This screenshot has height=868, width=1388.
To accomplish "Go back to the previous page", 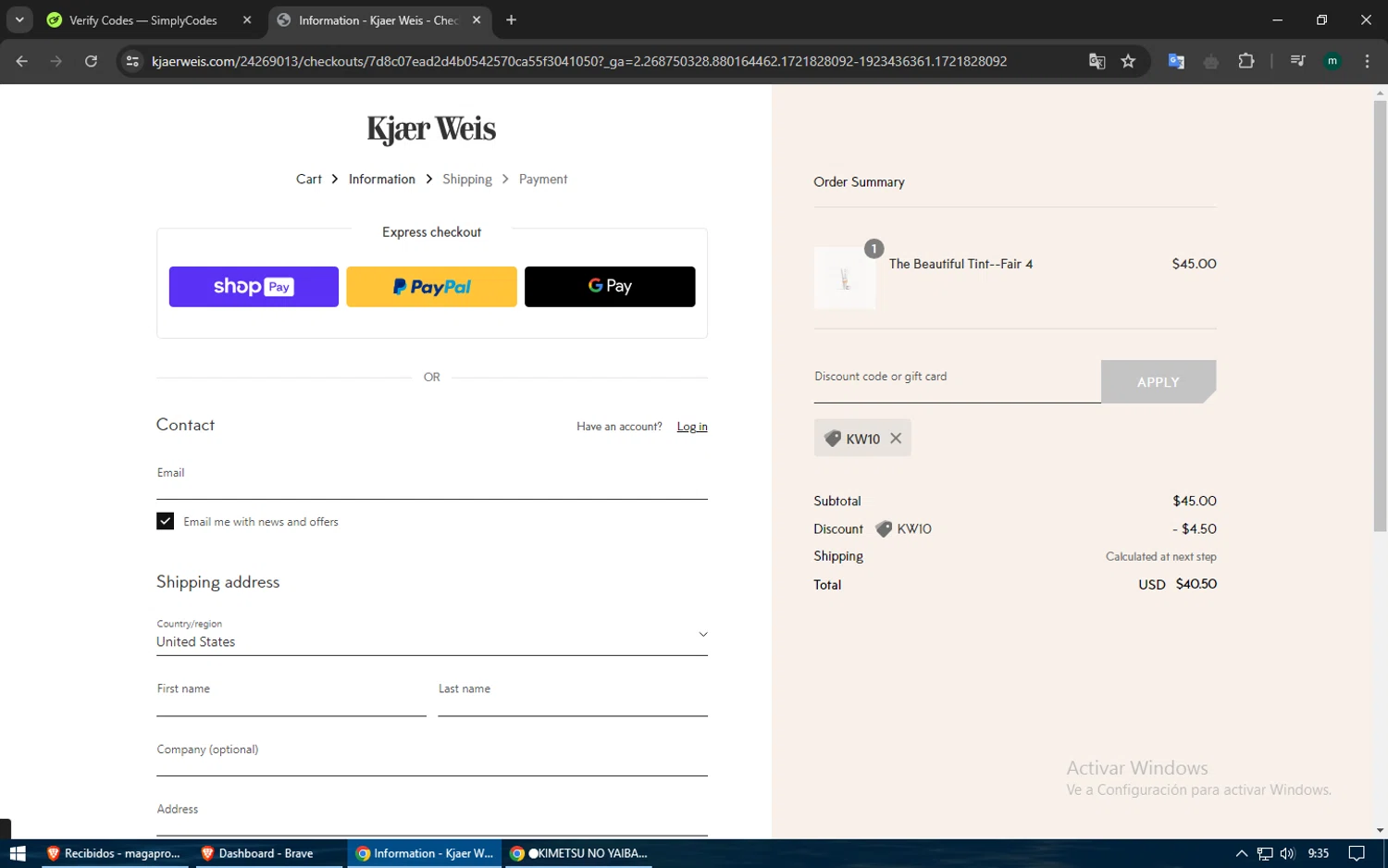I will coord(22,61).
